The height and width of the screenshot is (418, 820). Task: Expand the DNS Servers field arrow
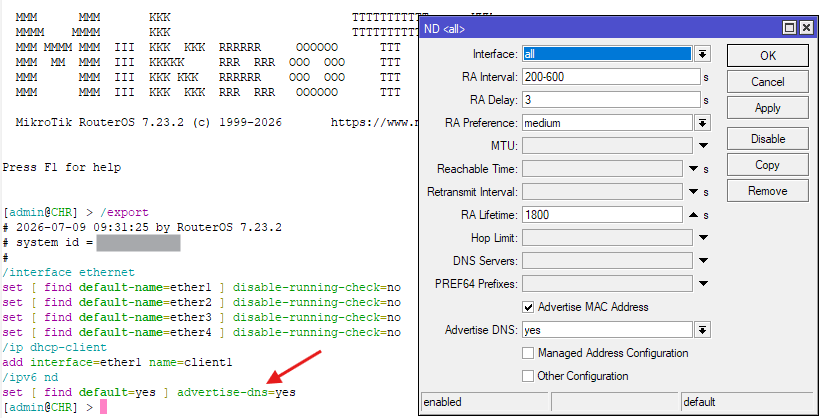tap(703, 261)
